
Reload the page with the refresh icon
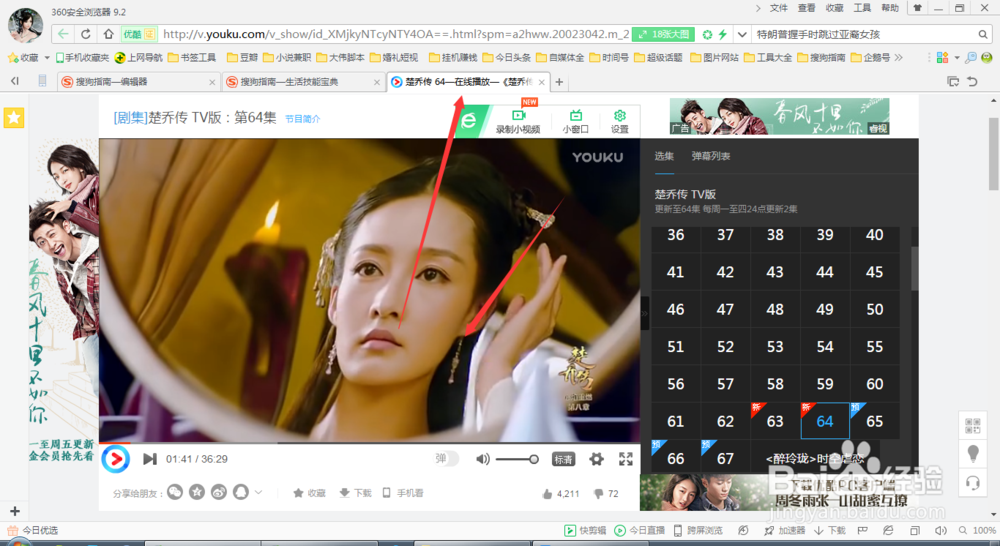(x=85, y=34)
